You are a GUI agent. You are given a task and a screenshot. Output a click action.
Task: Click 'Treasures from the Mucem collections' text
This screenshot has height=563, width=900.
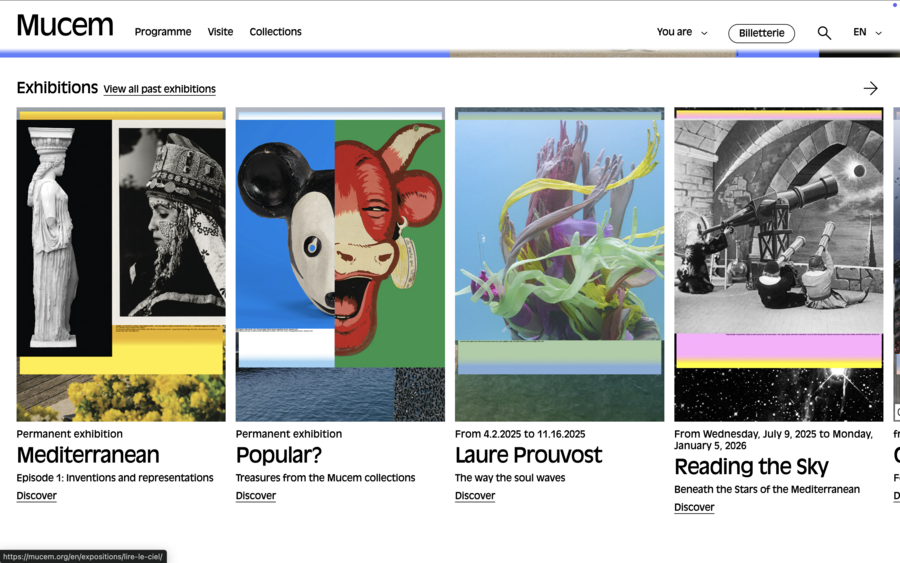coord(325,477)
